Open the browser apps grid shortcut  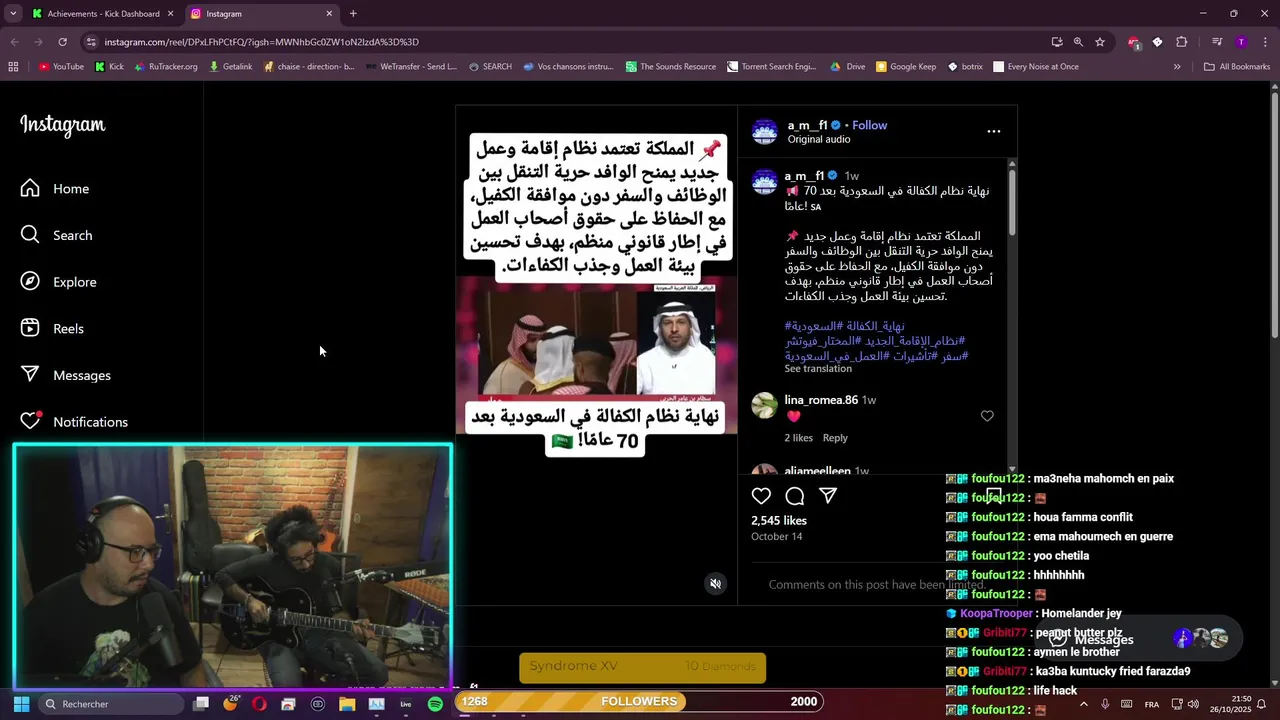(13, 67)
